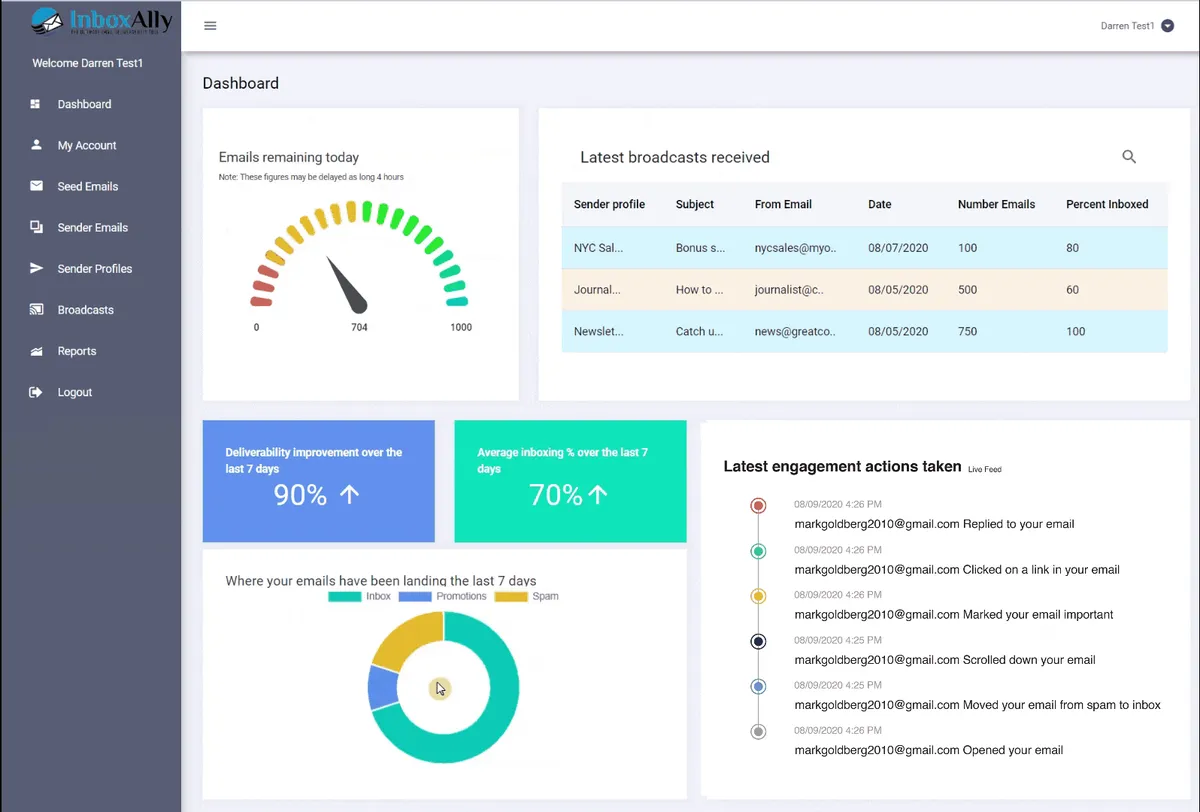Screen dimensions: 1200x812
Task: Toggle Promotions legend in donut chart
Action: [x=443, y=596]
